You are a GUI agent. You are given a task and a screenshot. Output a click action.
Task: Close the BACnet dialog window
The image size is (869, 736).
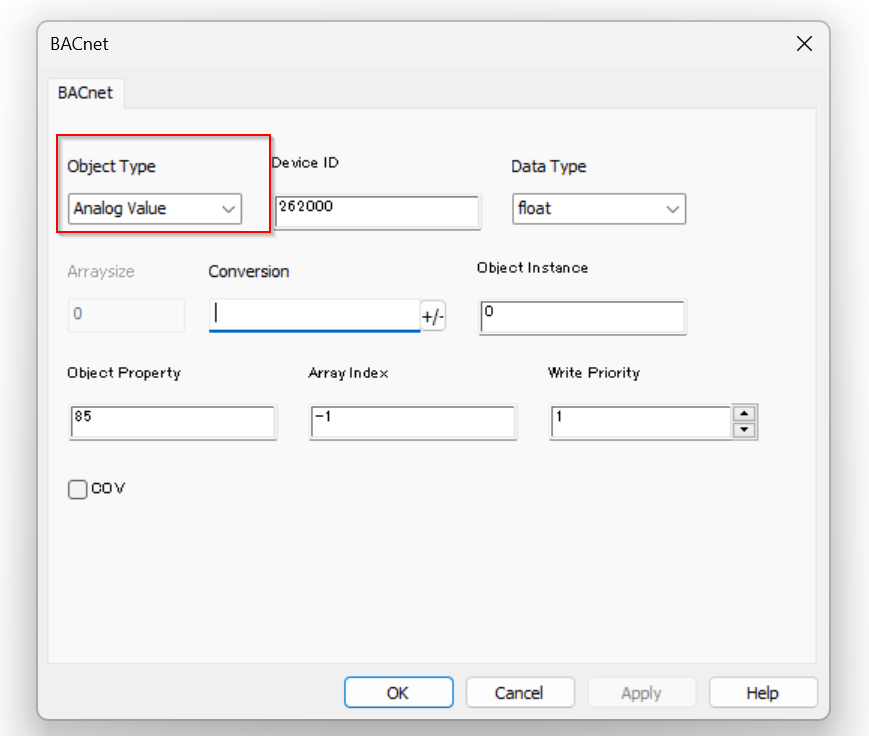coord(804,44)
